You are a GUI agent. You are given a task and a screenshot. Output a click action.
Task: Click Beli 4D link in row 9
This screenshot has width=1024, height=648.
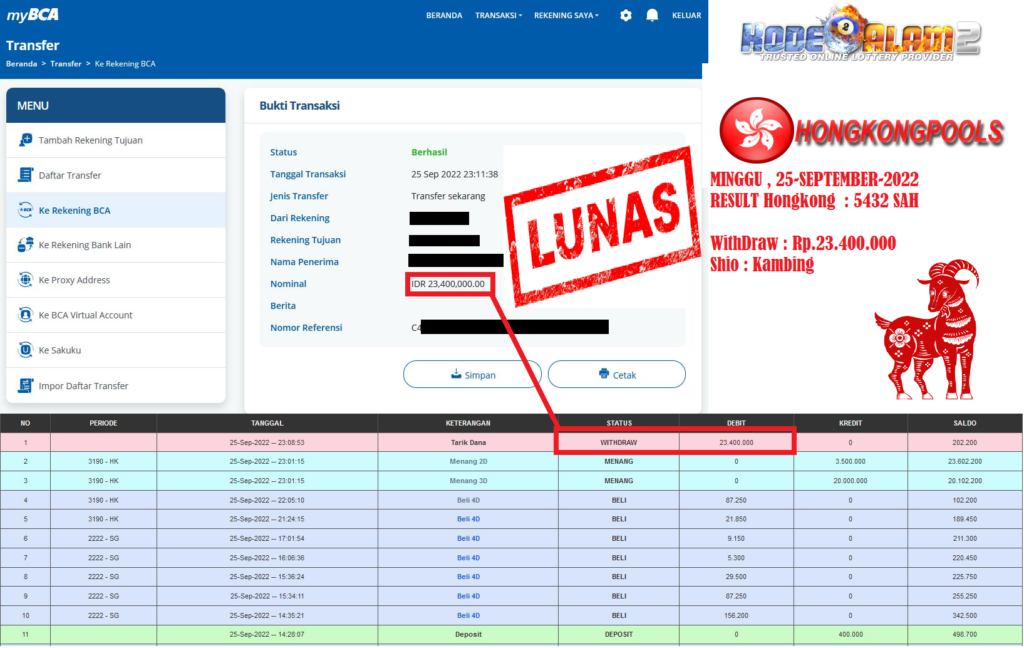point(468,596)
